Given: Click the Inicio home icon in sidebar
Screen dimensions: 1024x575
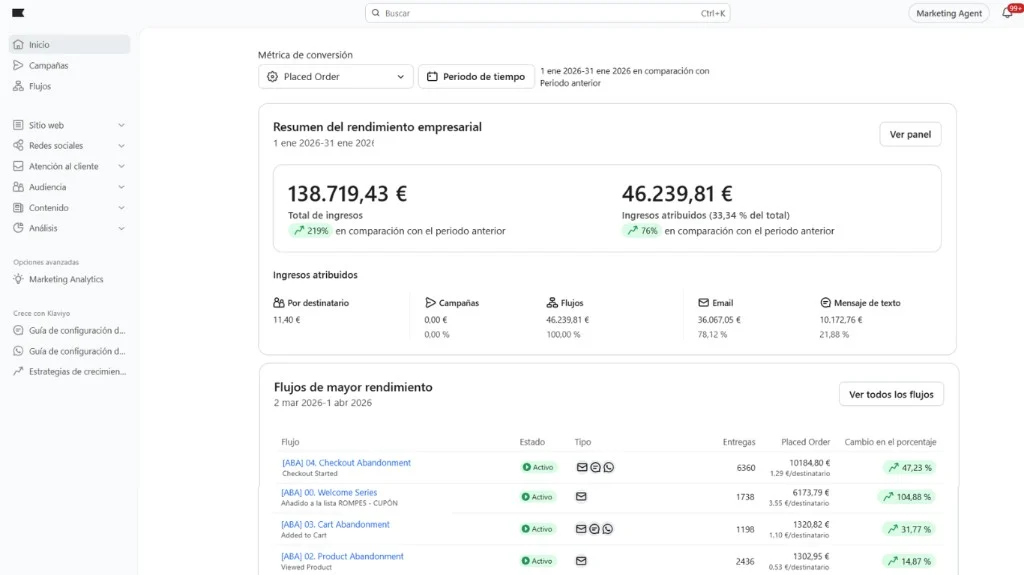Looking at the screenshot, I should point(19,45).
